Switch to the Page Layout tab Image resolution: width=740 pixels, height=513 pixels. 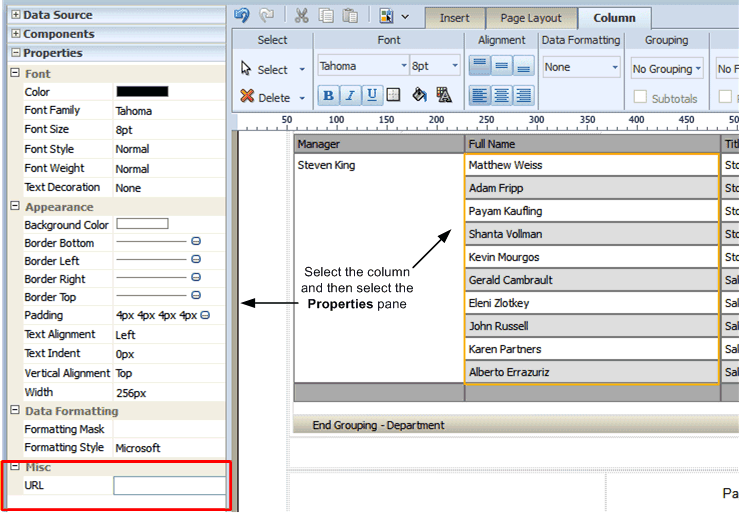point(531,18)
